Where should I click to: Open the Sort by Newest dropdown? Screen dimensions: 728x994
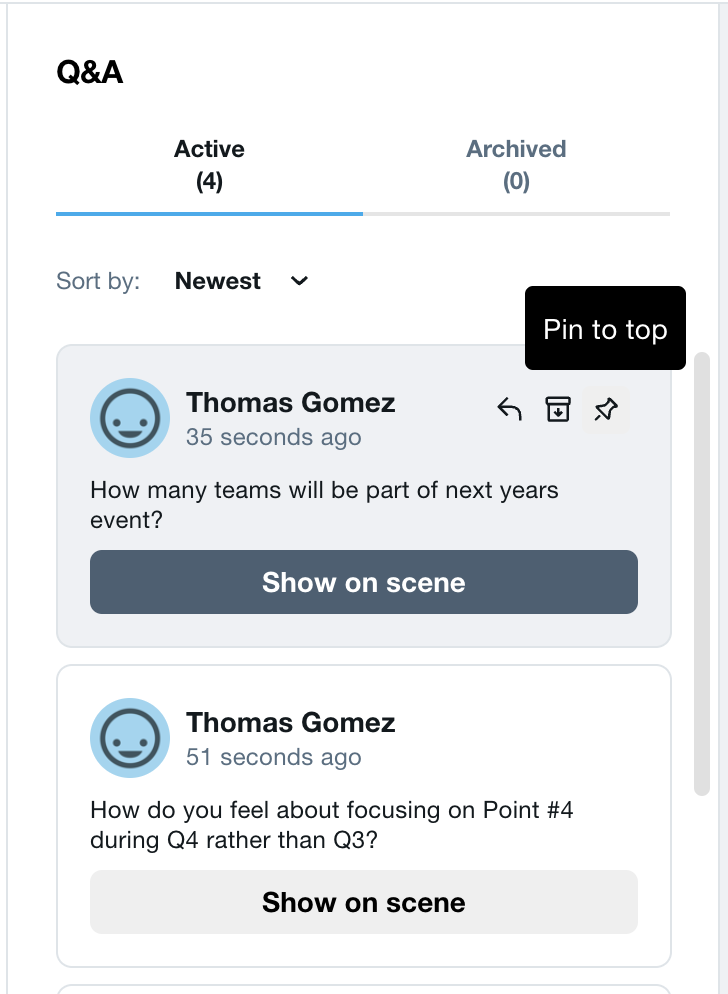click(x=242, y=281)
